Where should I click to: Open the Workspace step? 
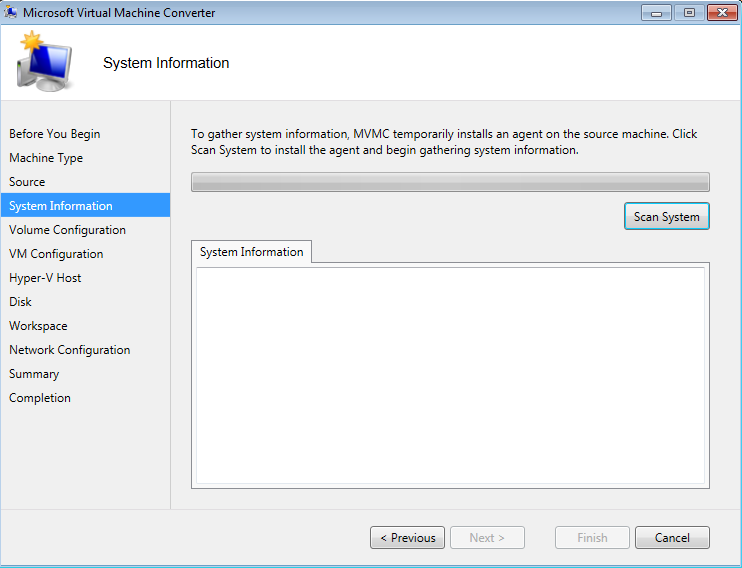[x=39, y=326]
